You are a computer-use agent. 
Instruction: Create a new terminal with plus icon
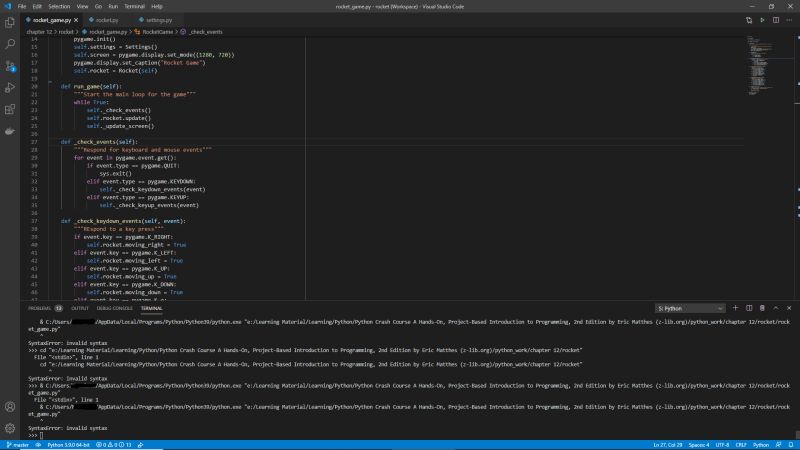tap(735, 308)
